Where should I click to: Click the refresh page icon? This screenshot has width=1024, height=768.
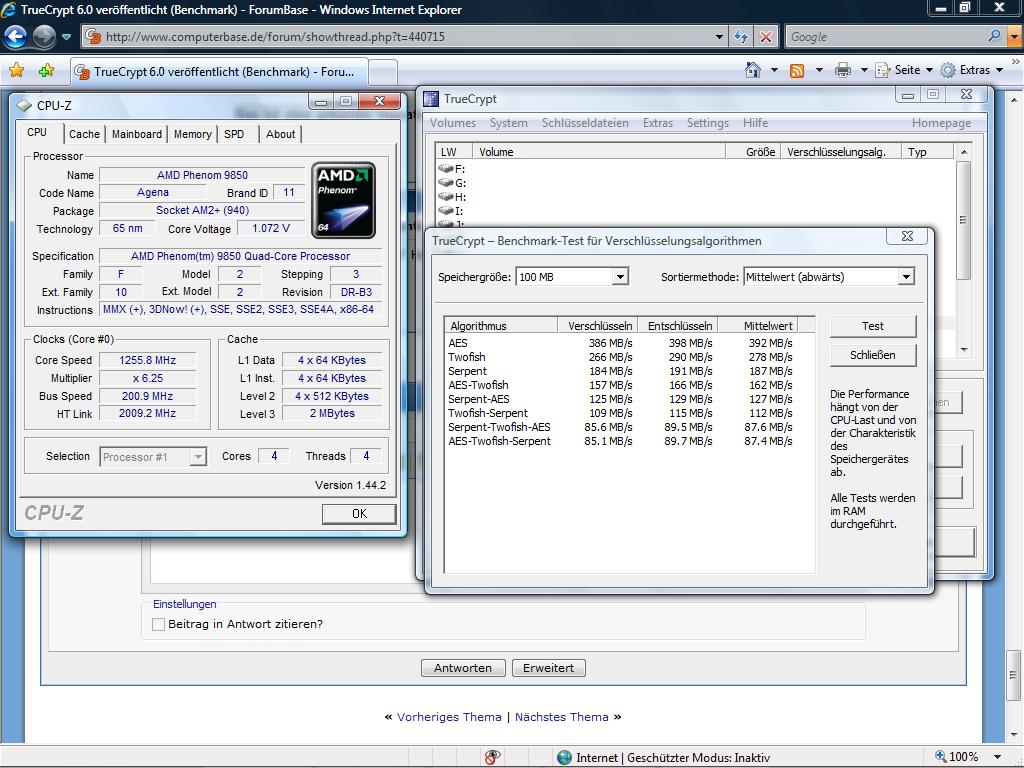coord(741,37)
